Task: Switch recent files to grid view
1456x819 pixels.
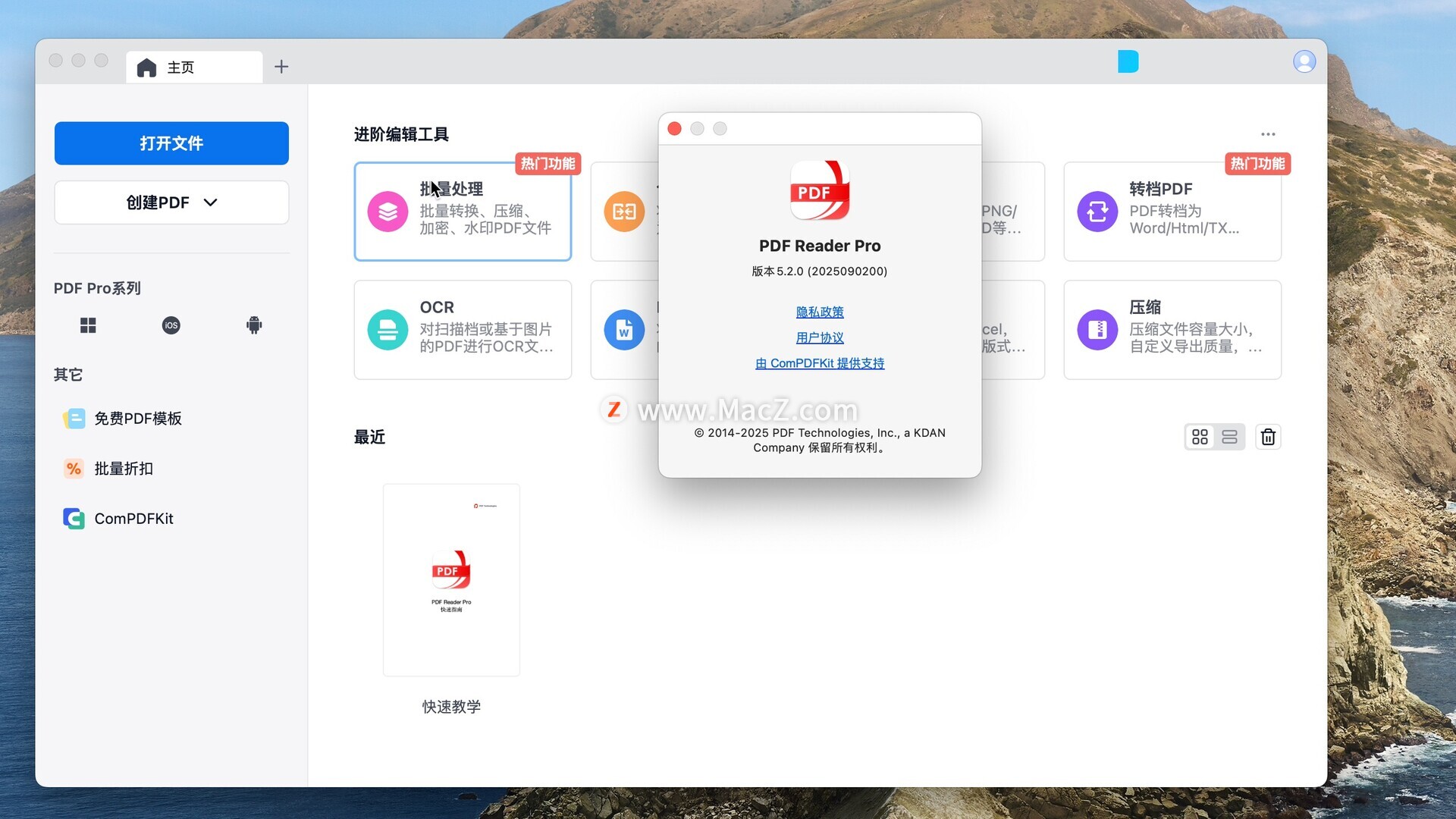Action: pos(1200,437)
